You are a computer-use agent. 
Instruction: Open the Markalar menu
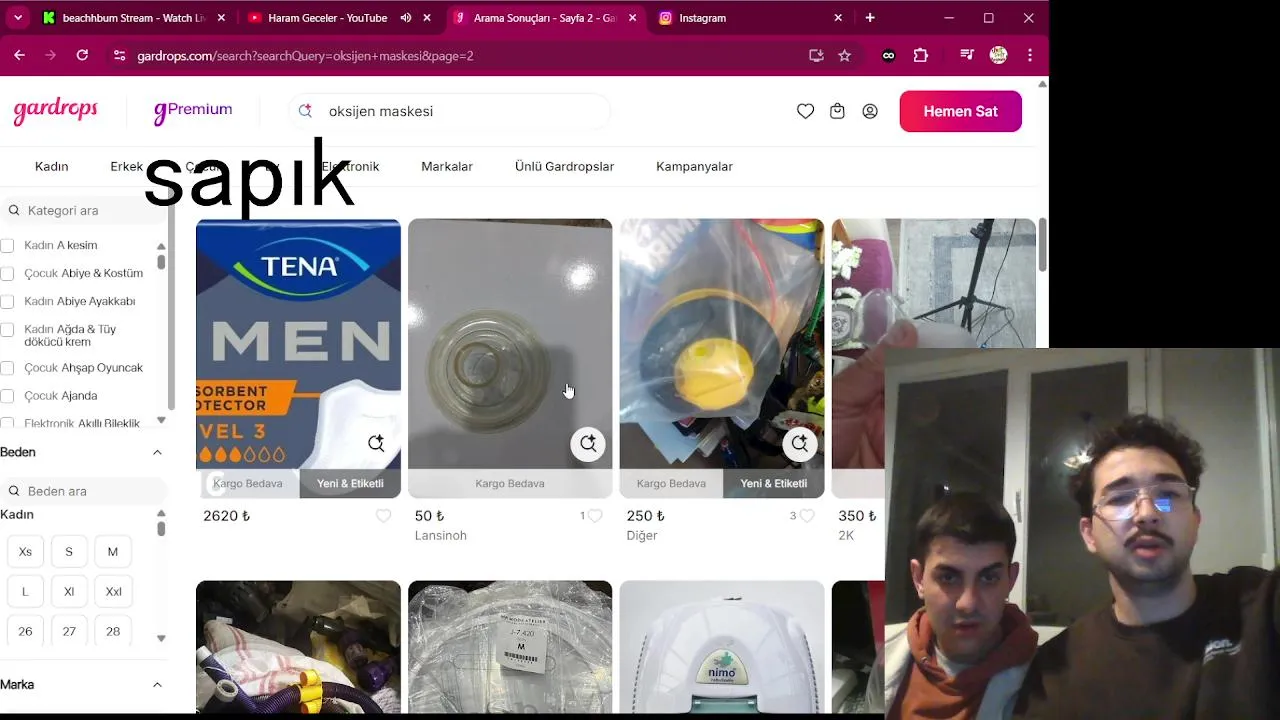447,167
